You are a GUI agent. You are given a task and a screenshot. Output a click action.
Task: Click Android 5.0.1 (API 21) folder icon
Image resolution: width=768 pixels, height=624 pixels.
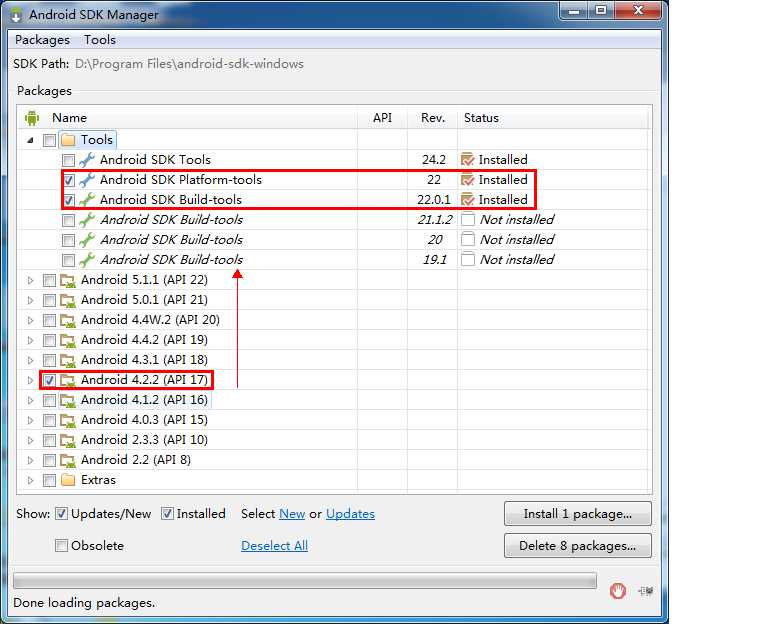pos(68,301)
